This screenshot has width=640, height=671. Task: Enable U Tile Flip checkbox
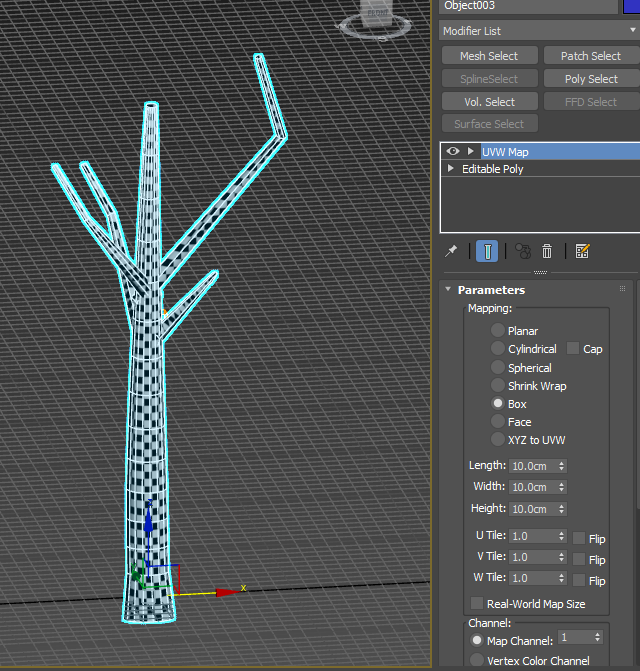point(579,538)
